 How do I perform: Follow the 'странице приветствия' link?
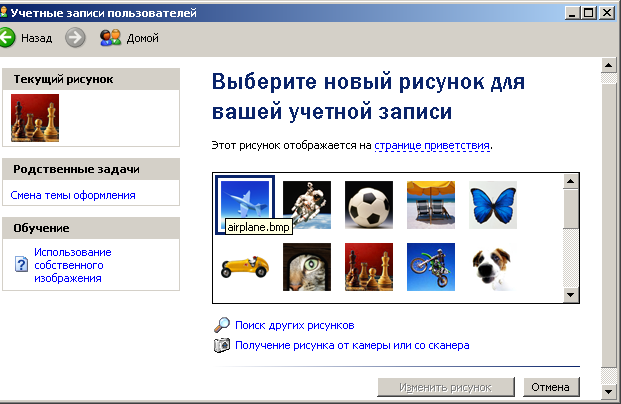pyautogui.click(x=432, y=145)
